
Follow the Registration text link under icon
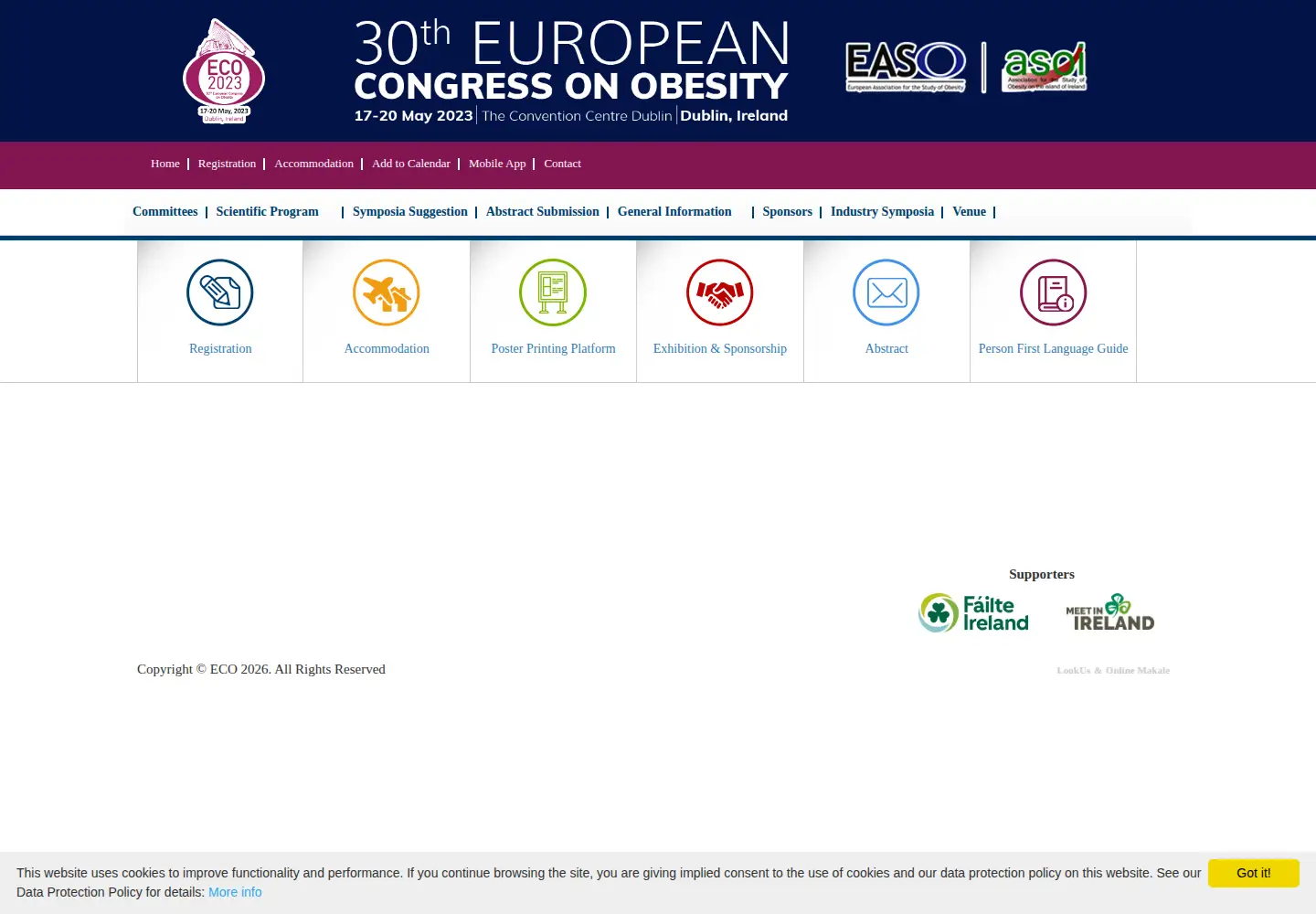click(x=220, y=348)
